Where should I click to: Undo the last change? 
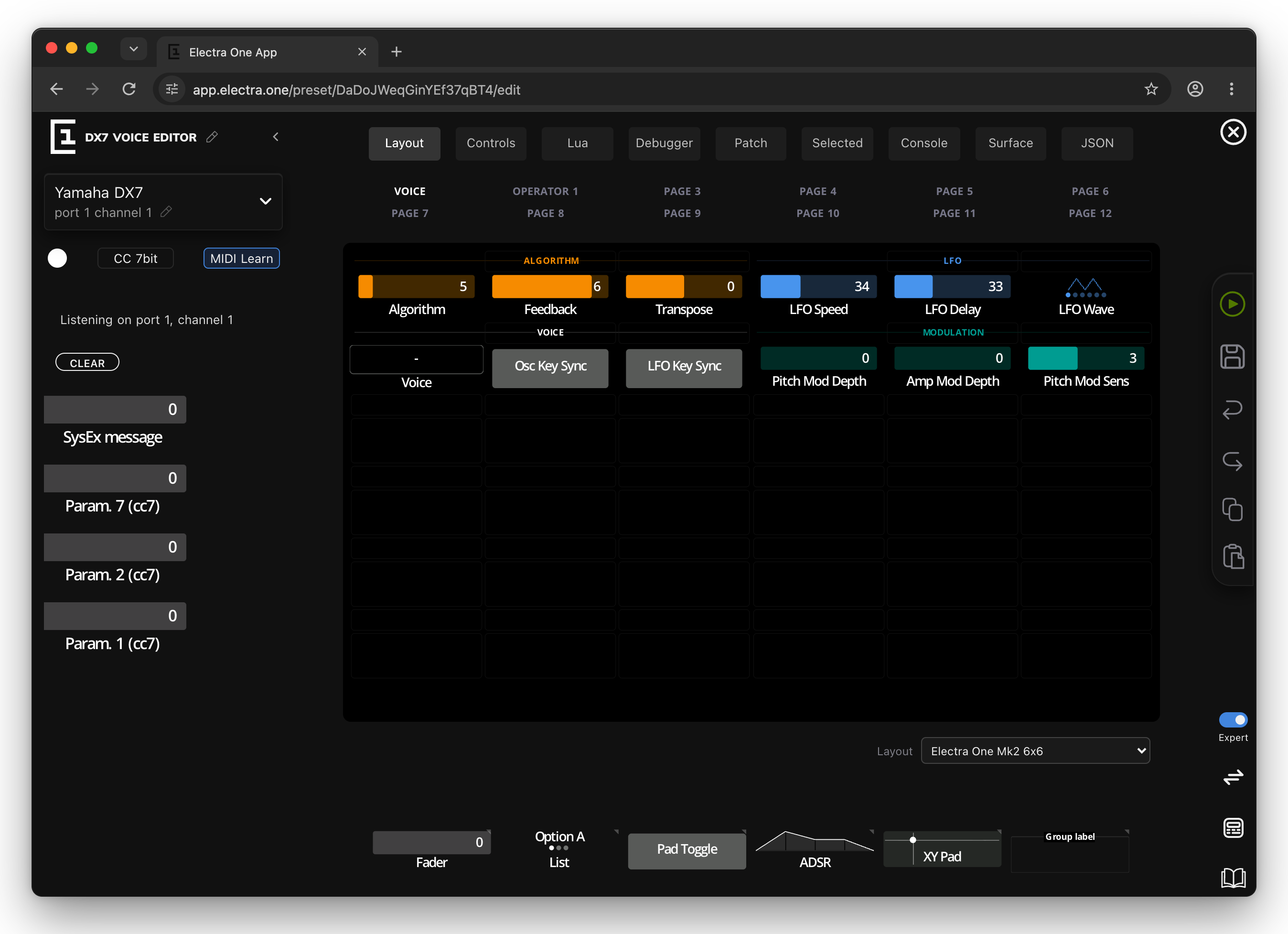(x=1233, y=410)
